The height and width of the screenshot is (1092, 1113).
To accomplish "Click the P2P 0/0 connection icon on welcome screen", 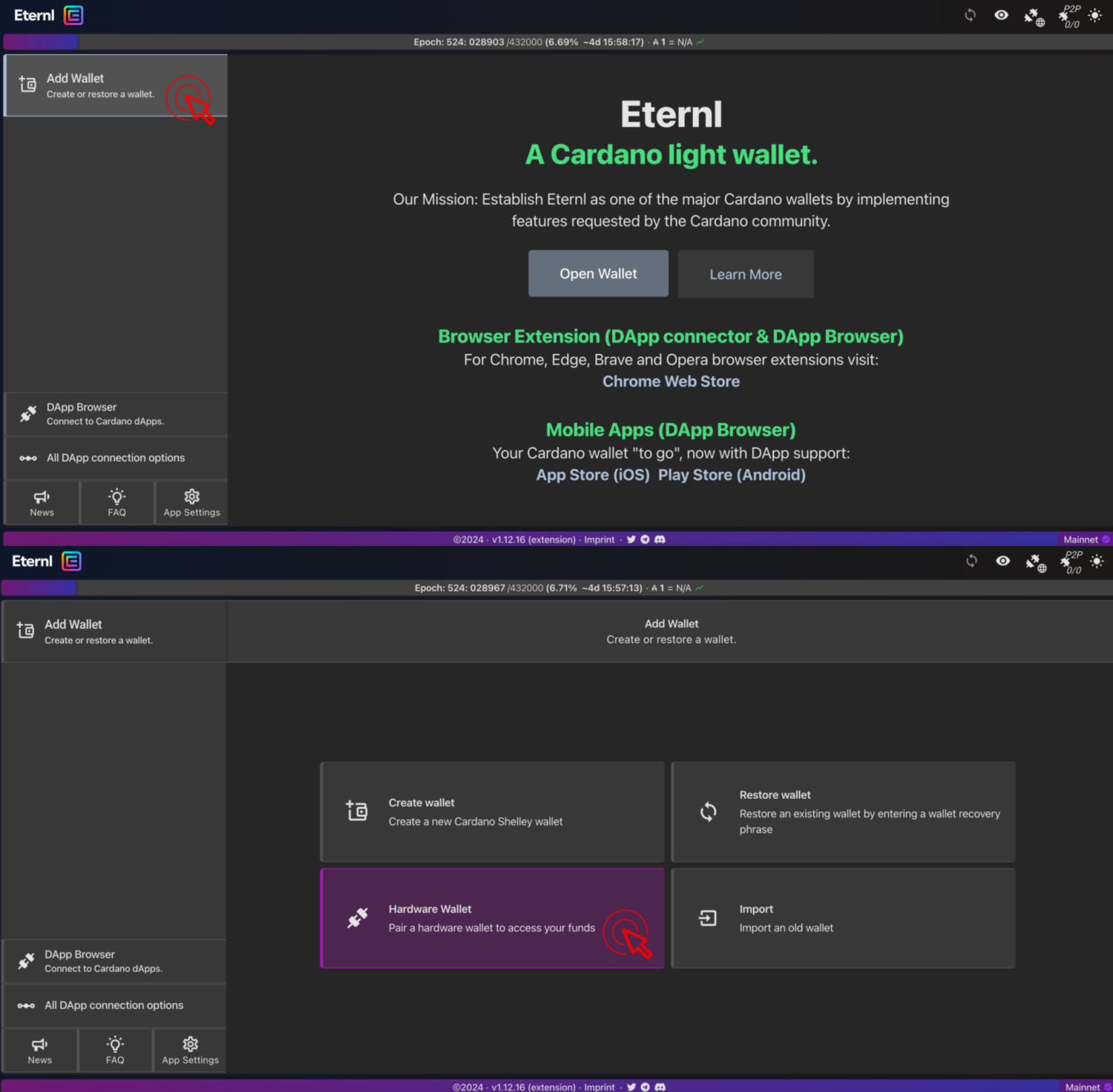I will (1068, 16).
